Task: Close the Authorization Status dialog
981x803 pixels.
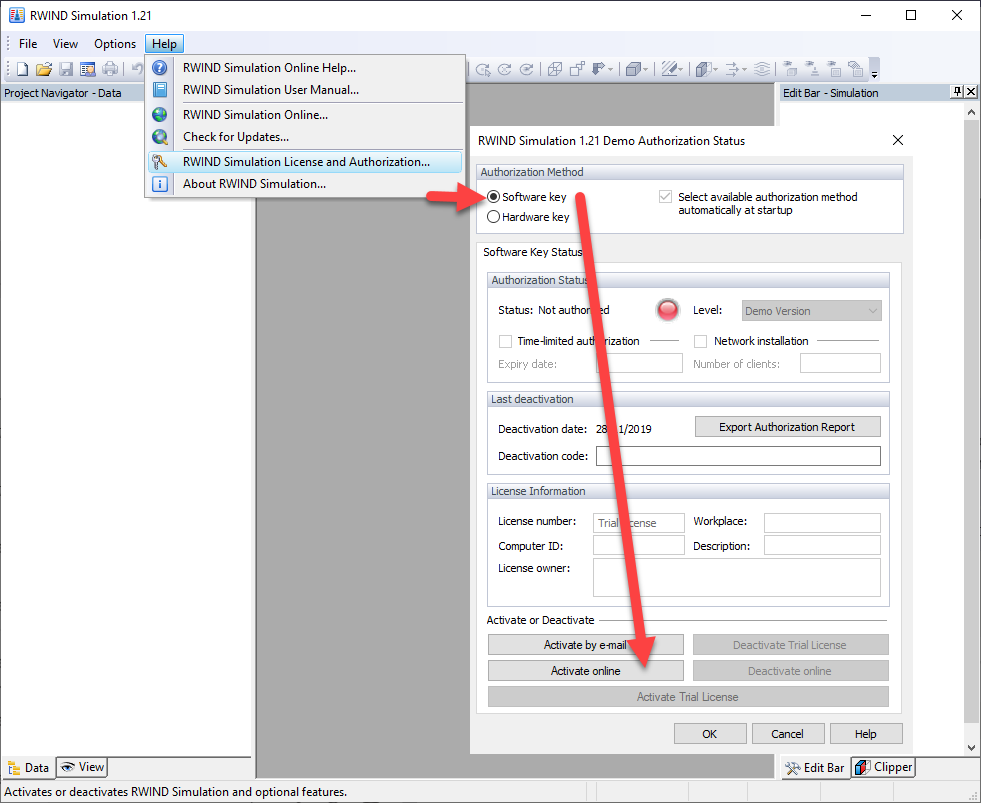Action: tap(898, 140)
